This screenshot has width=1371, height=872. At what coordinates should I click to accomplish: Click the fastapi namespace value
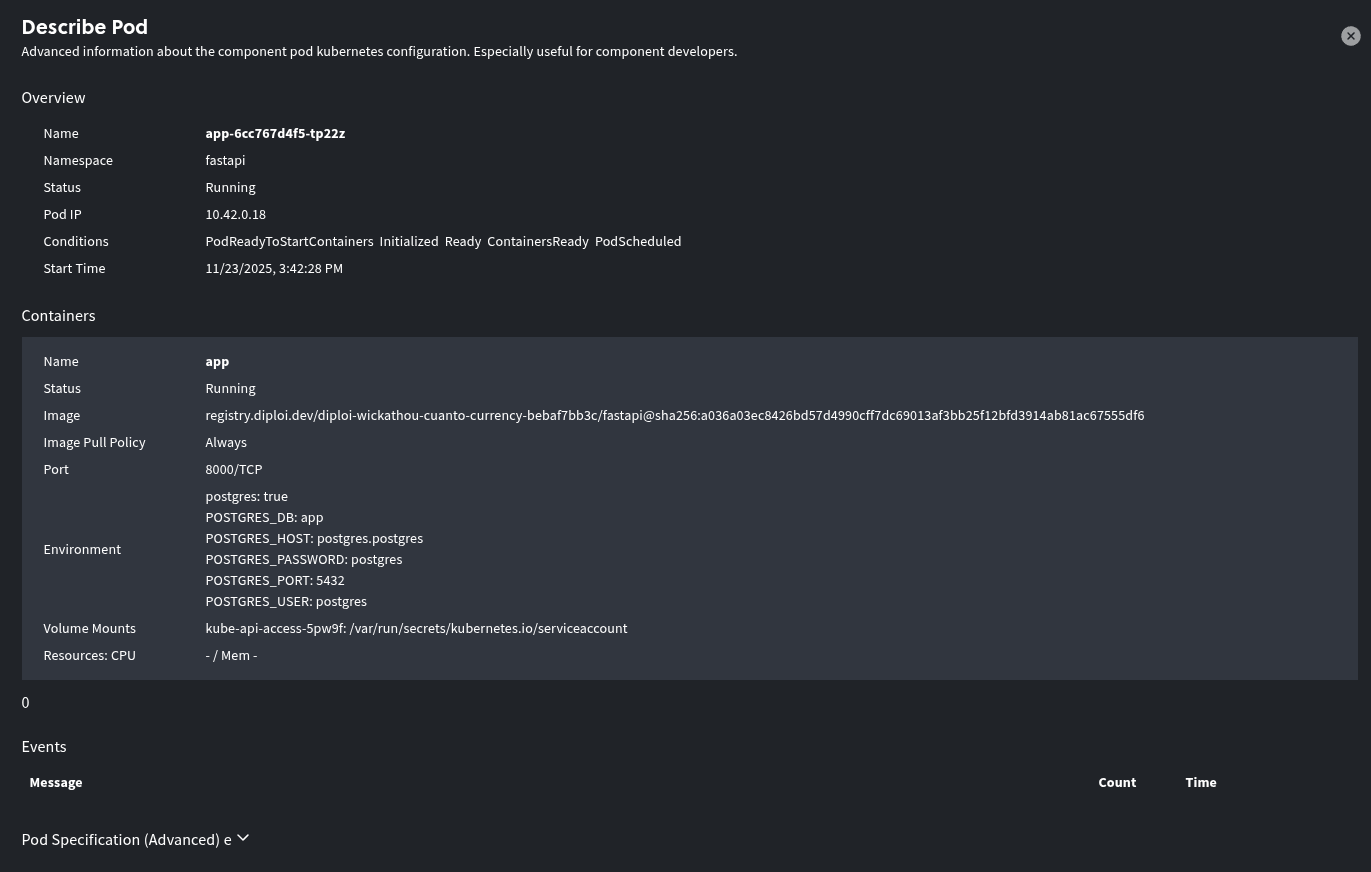tap(225, 160)
